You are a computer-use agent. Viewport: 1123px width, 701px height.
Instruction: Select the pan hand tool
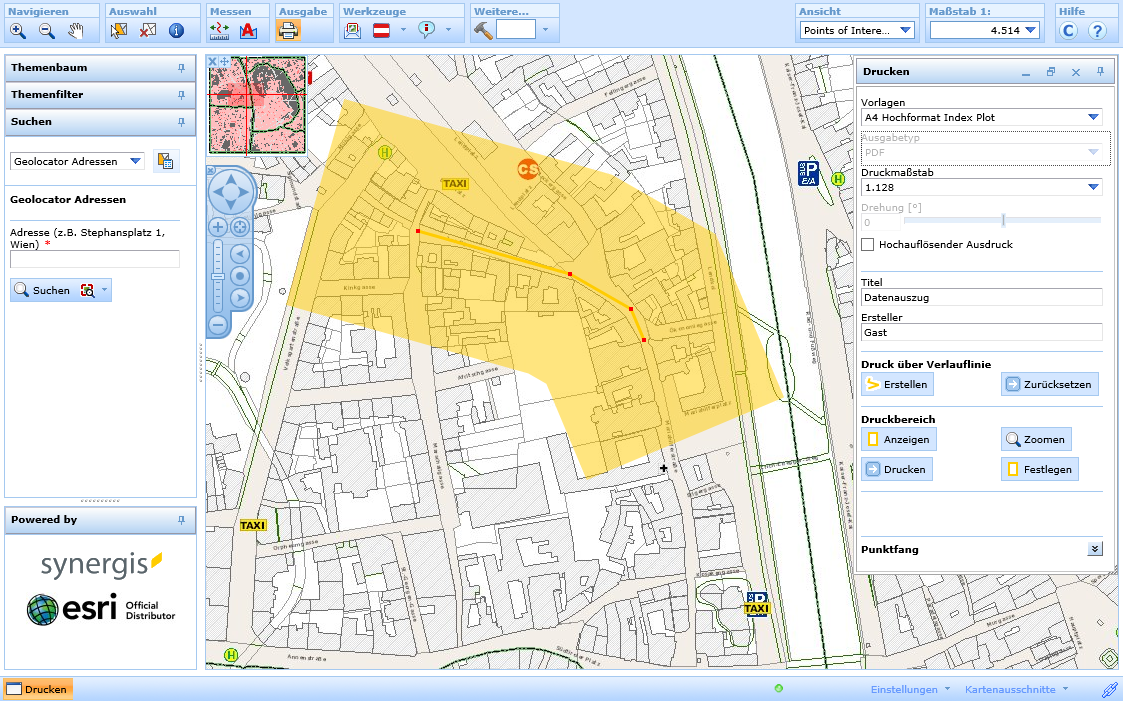pyautogui.click(x=76, y=31)
